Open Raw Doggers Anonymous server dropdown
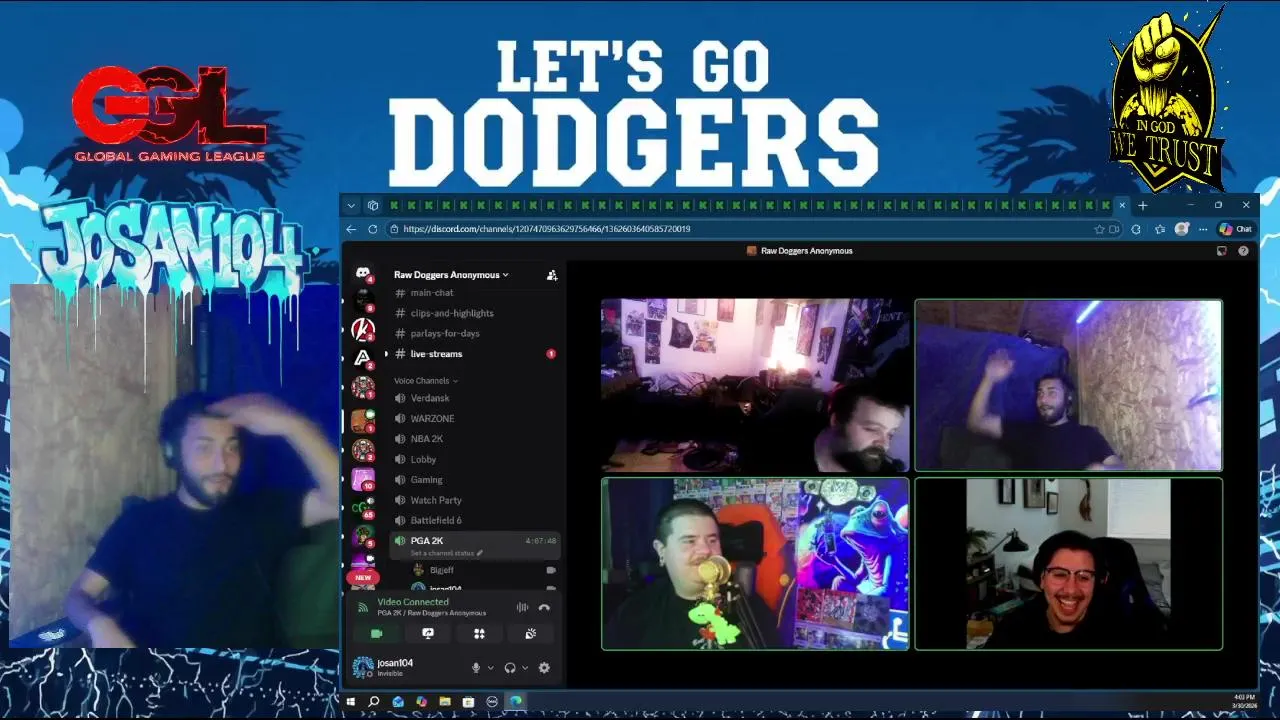The image size is (1280, 720). [451, 275]
